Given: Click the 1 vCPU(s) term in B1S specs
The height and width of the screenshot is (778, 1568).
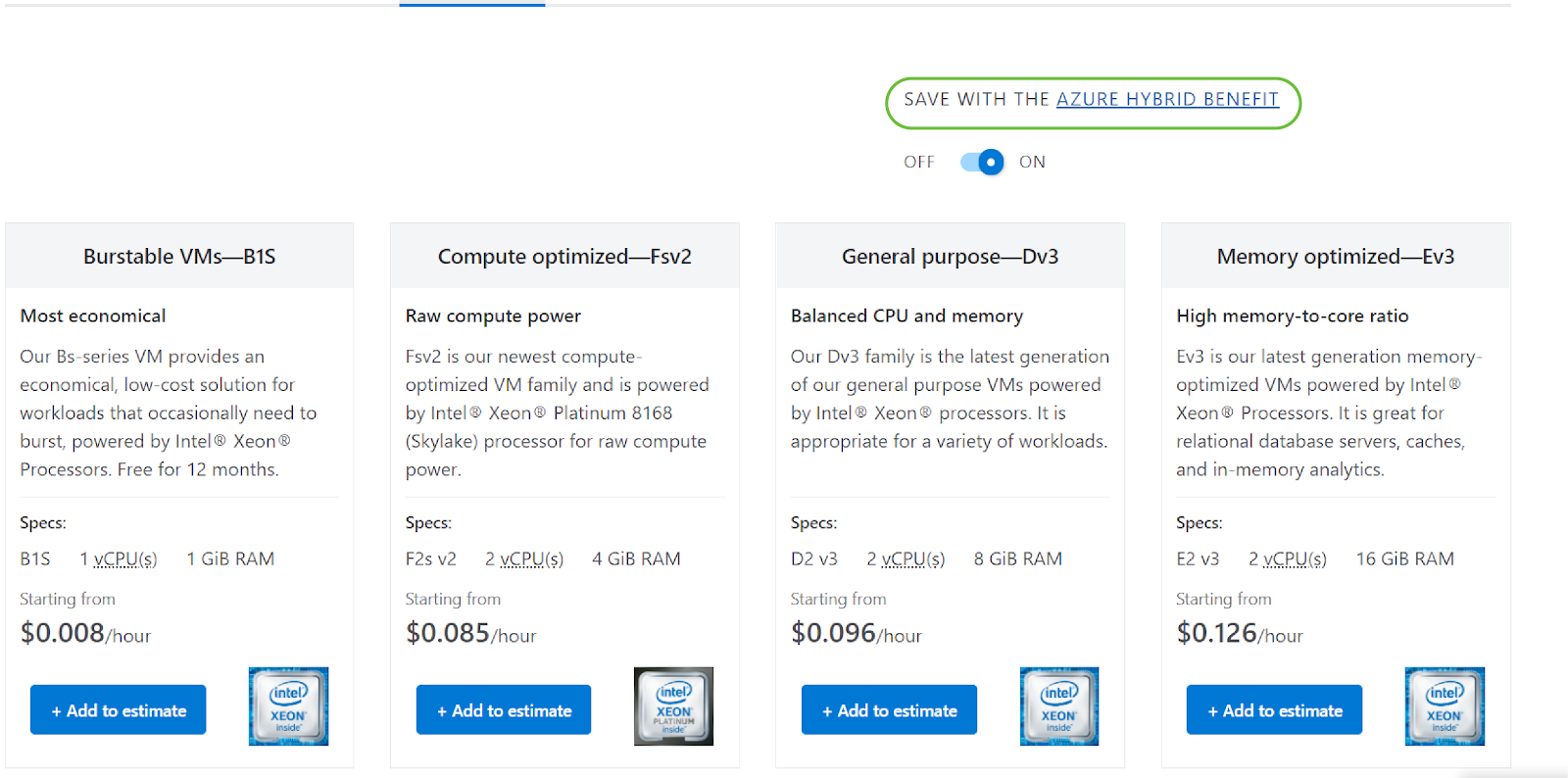Looking at the screenshot, I should (119, 559).
